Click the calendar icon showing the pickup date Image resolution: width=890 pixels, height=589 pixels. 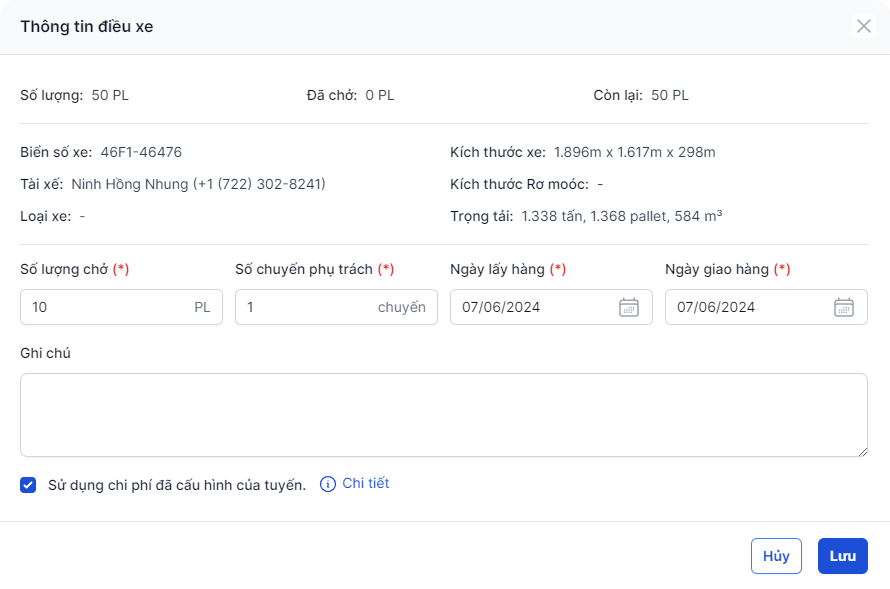click(628, 307)
